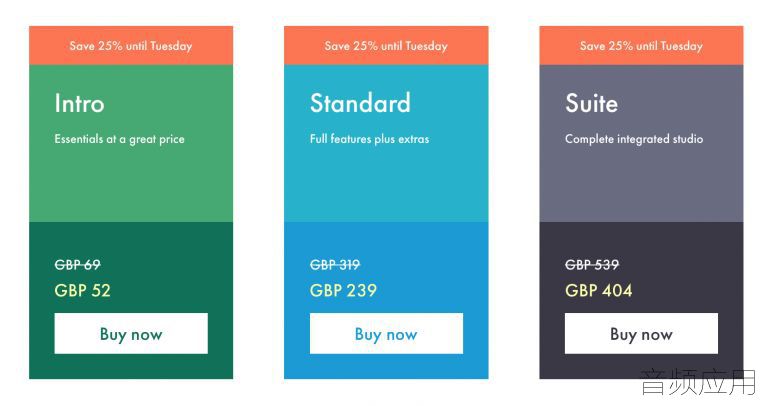This screenshot has width=768, height=406.
Task: Click Buy now for the Suite plan
Action: tap(641, 334)
